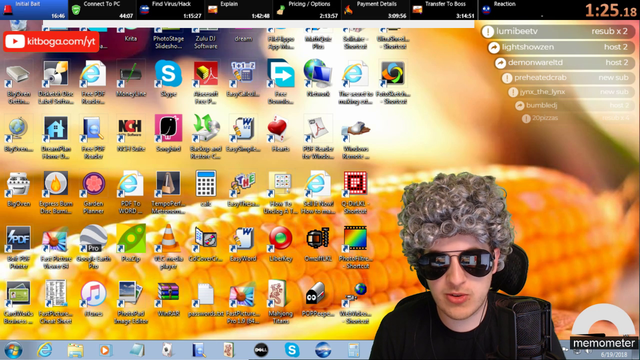Open the passwords.txt file on desktop
Screen dimensions: 640x360
[206, 299]
